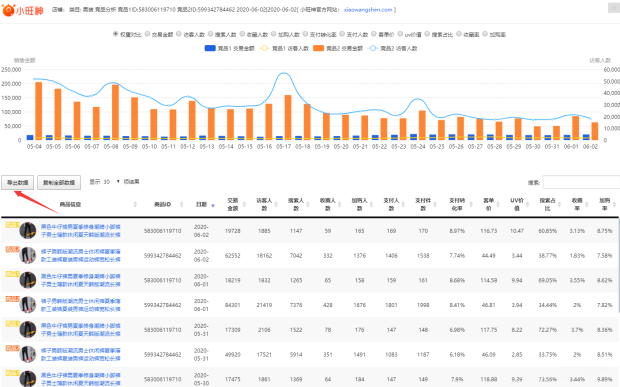Image resolution: width=620 pixels, height=387 pixels.
Task: Click the 搜索 input field
Action: click(581, 182)
